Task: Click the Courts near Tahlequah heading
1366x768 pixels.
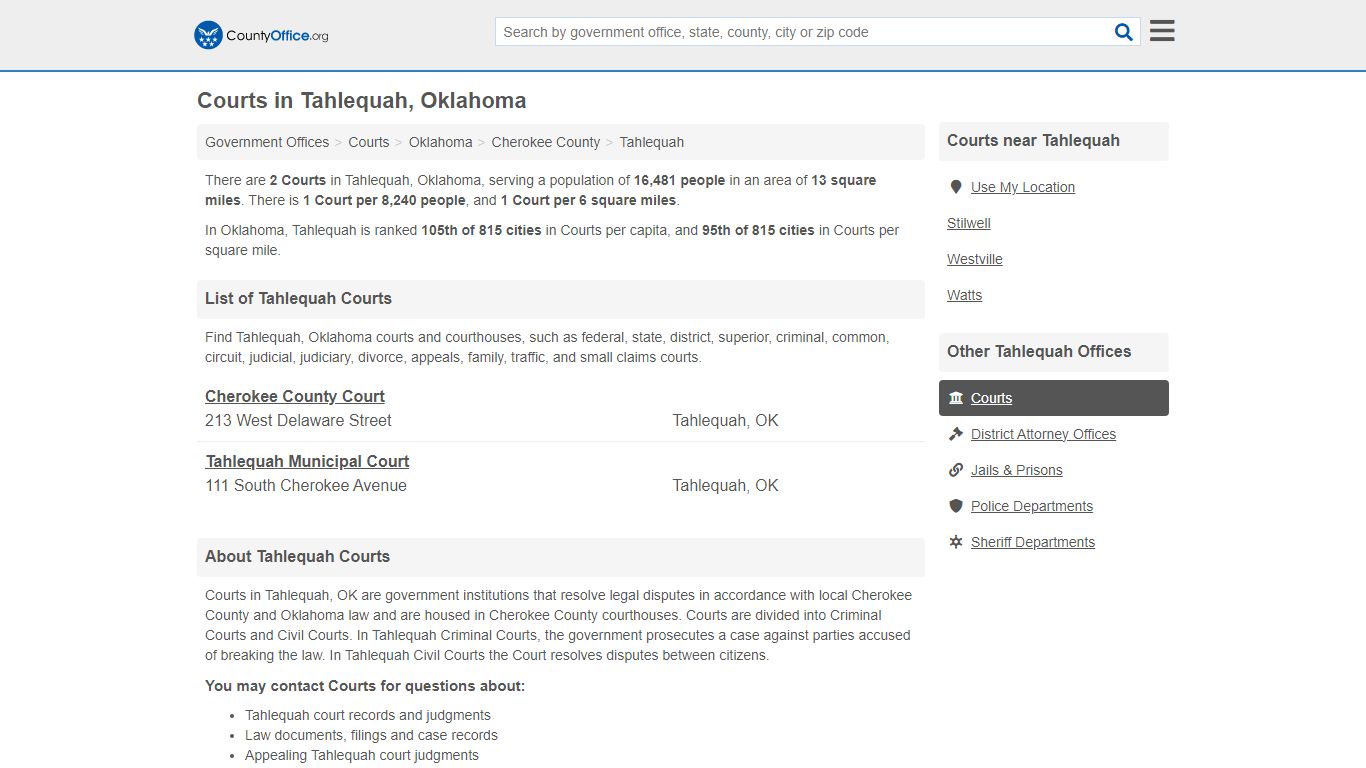Action: (x=1033, y=140)
